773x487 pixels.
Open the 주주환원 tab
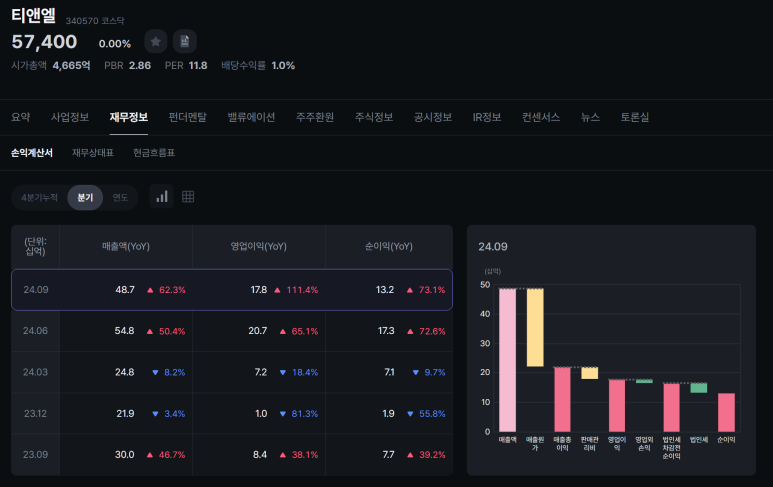(x=315, y=117)
